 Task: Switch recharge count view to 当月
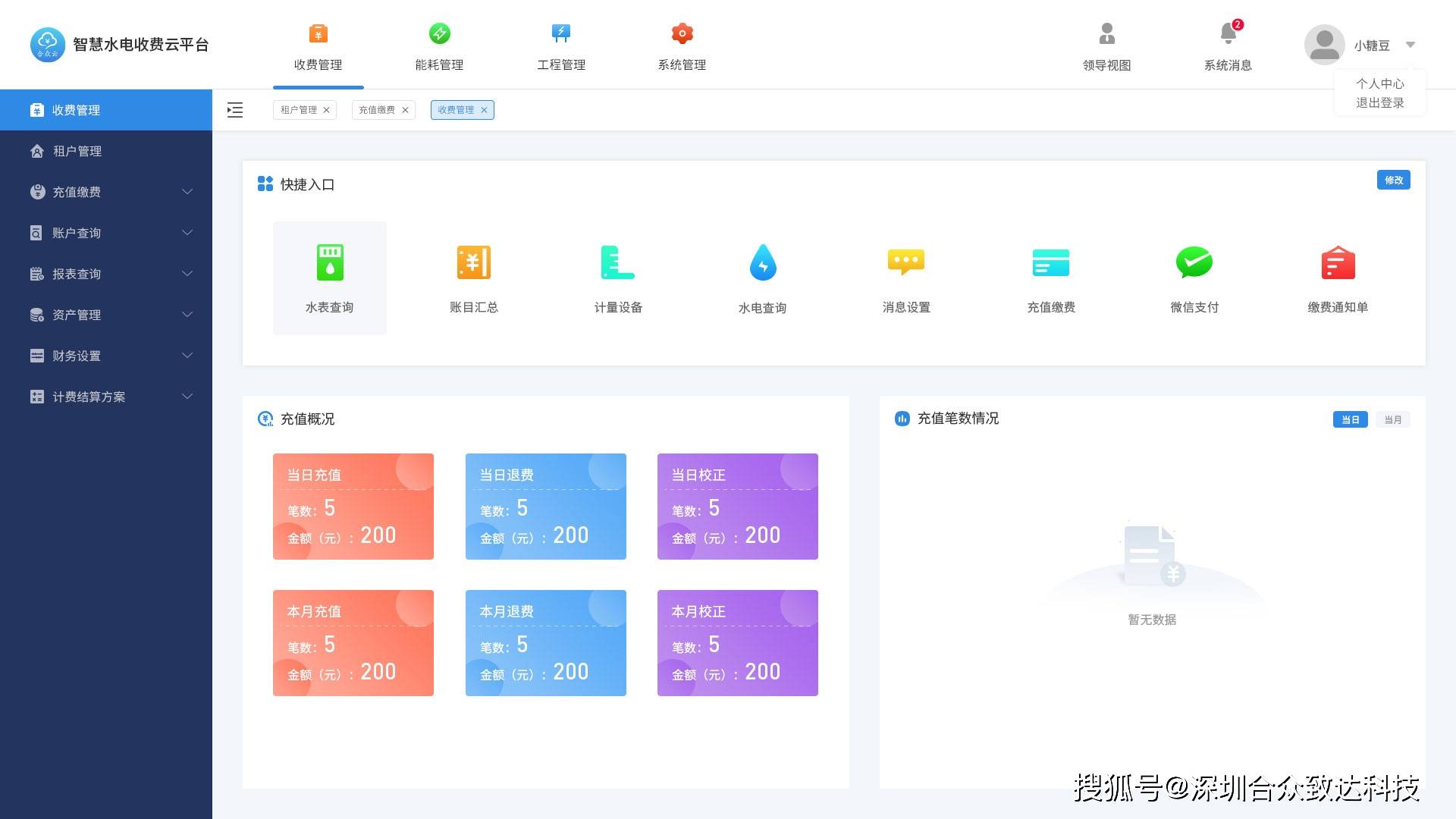[x=1392, y=419]
